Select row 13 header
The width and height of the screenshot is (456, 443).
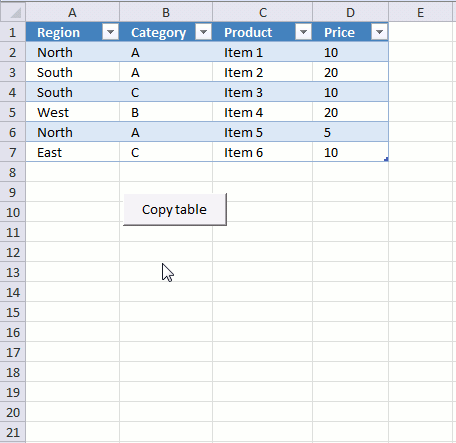(x=13, y=272)
